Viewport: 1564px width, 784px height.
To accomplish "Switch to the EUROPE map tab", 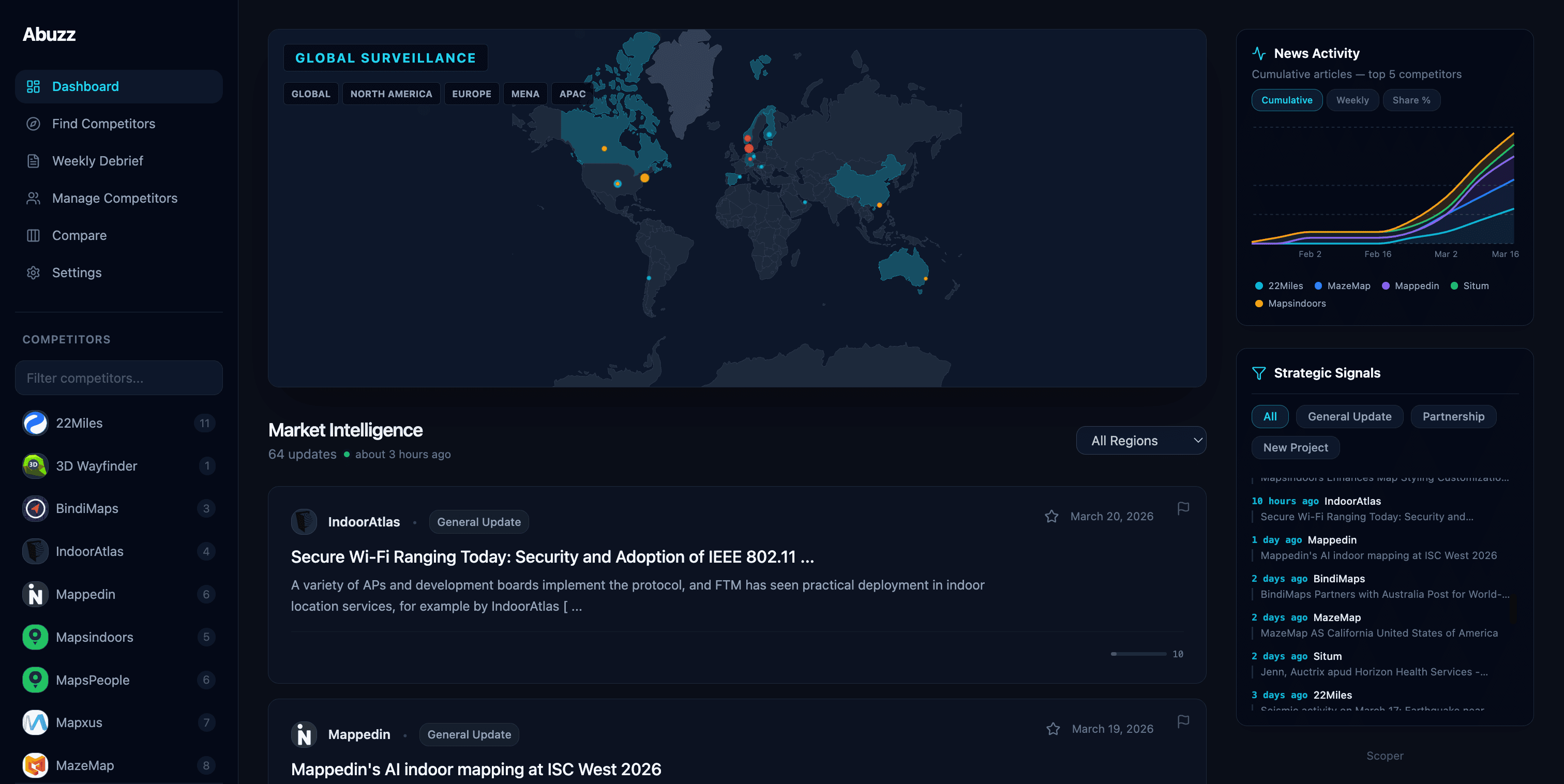I will (x=471, y=94).
